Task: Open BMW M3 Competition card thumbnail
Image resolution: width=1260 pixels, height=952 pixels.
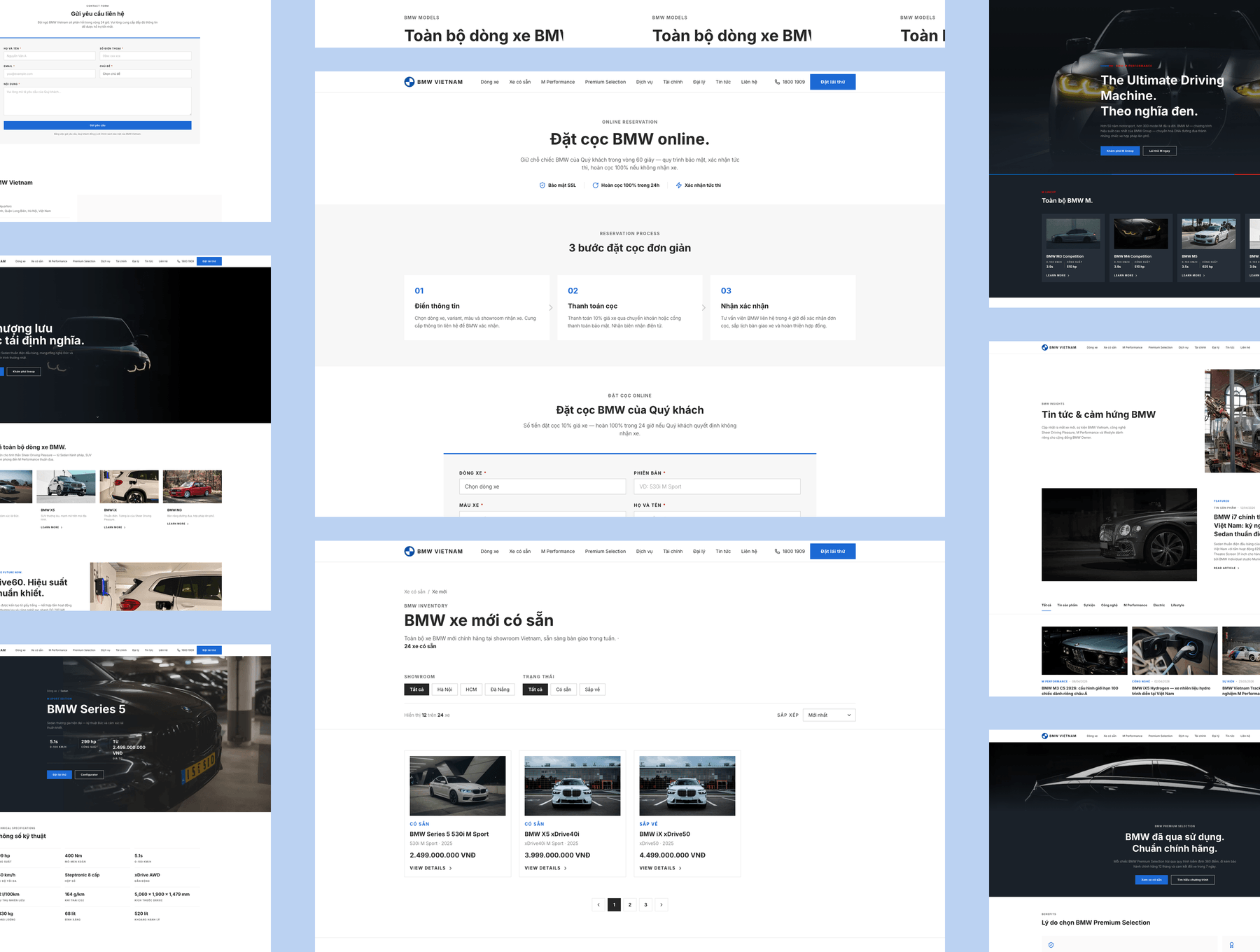Action: 1073,234
